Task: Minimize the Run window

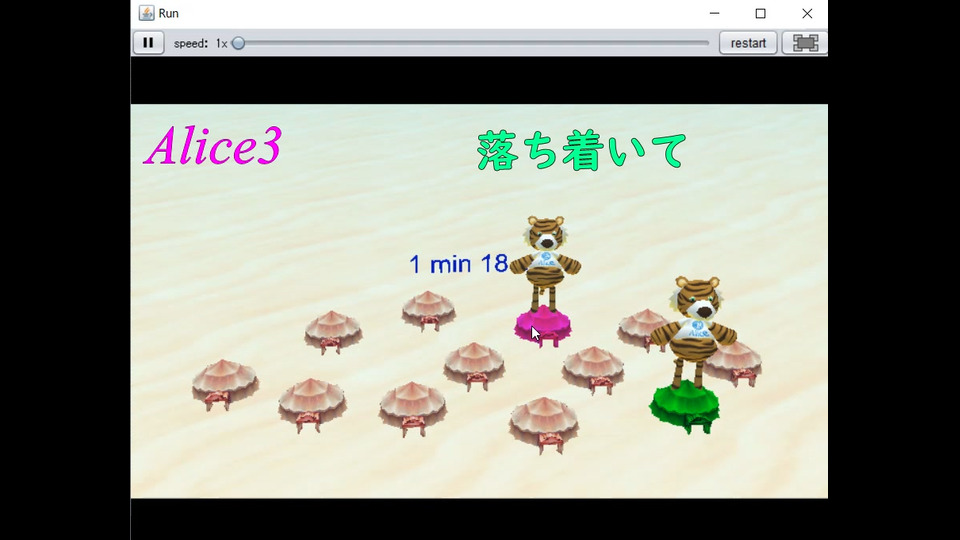Action: coord(714,13)
